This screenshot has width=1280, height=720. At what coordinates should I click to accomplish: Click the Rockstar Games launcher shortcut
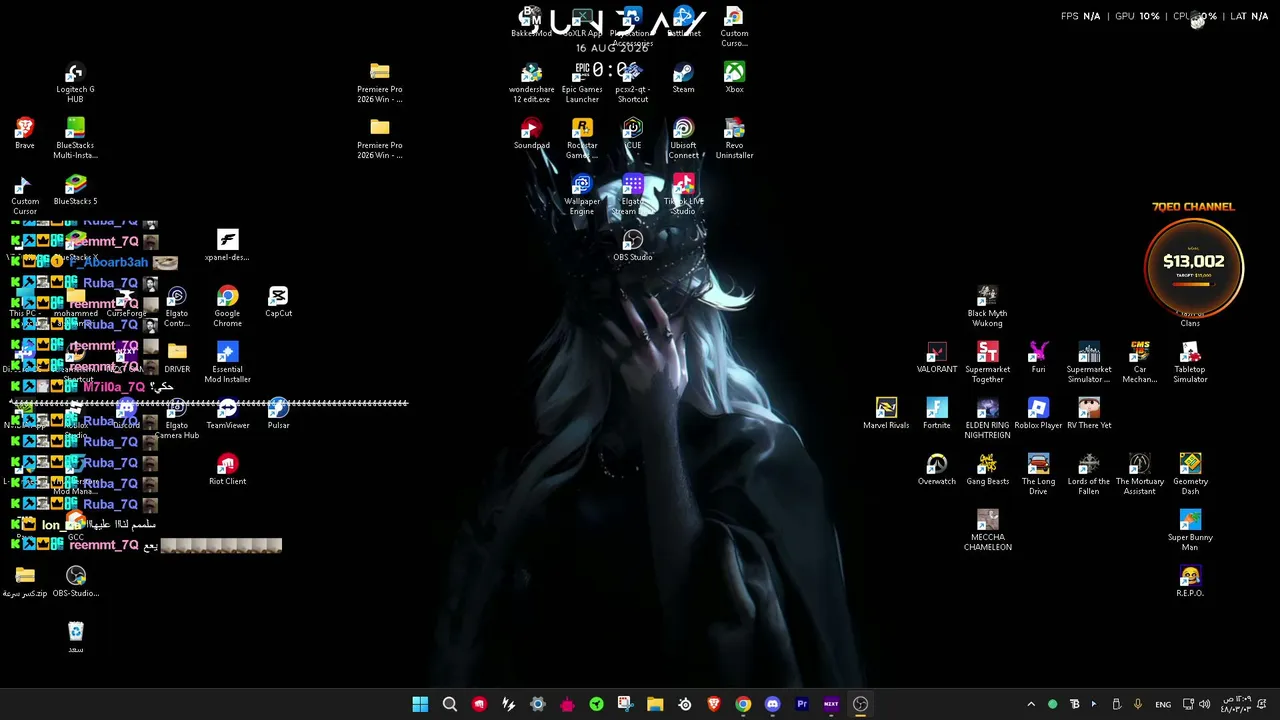click(x=582, y=139)
